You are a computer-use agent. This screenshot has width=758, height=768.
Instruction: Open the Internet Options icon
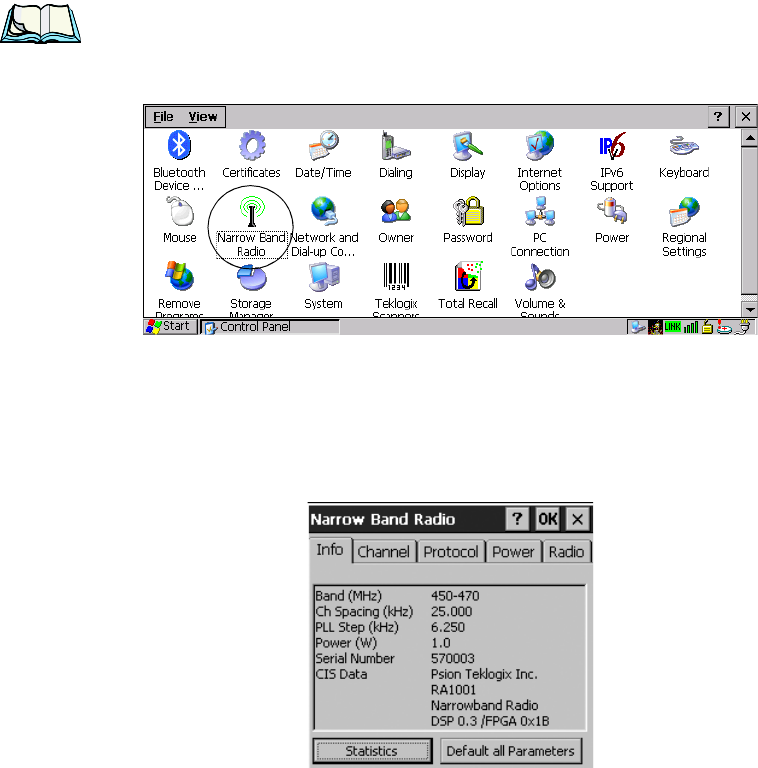[x=540, y=145]
